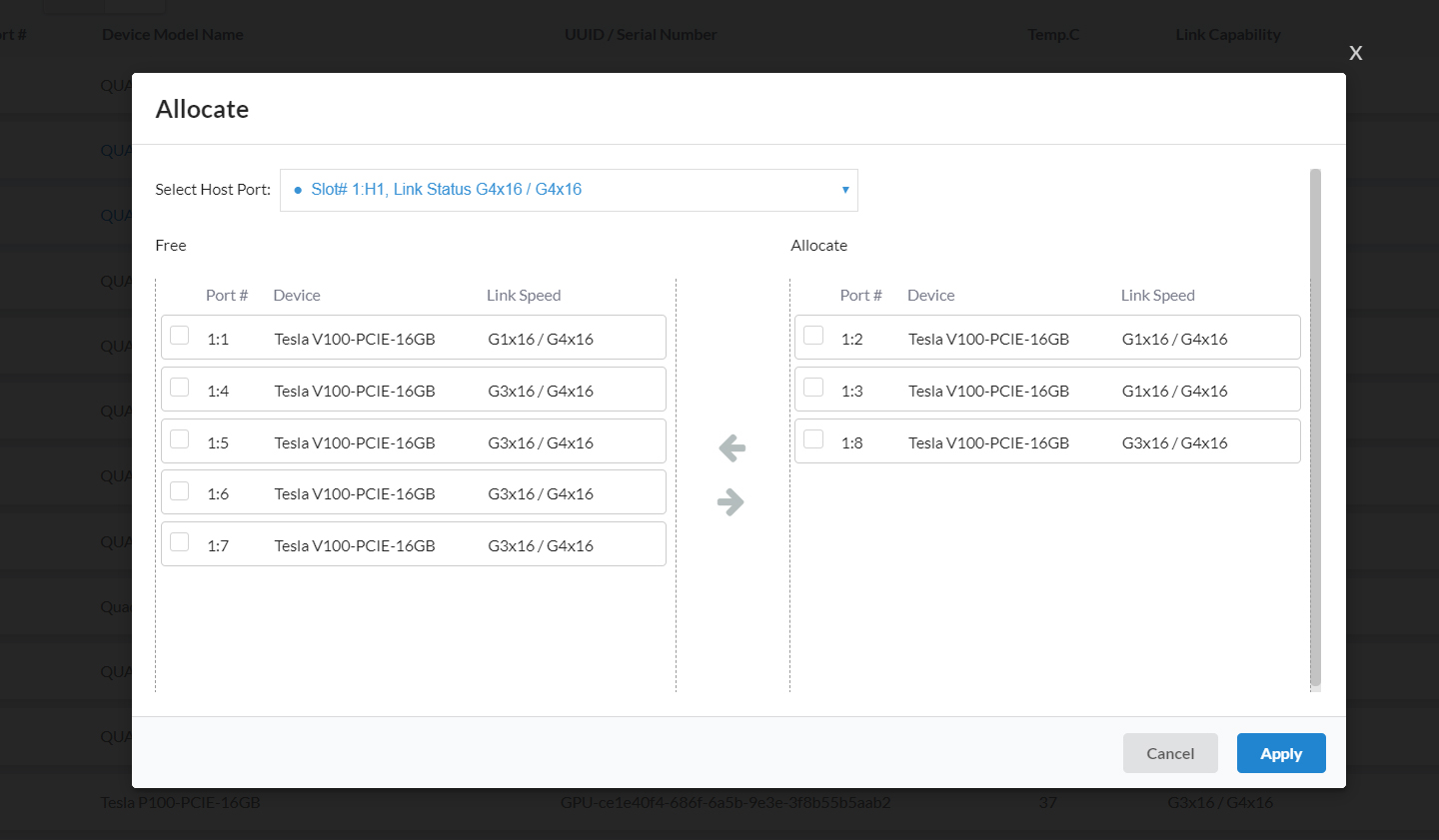
Task: Click Link Capability column header behind dialog
Action: (x=1228, y=35)
